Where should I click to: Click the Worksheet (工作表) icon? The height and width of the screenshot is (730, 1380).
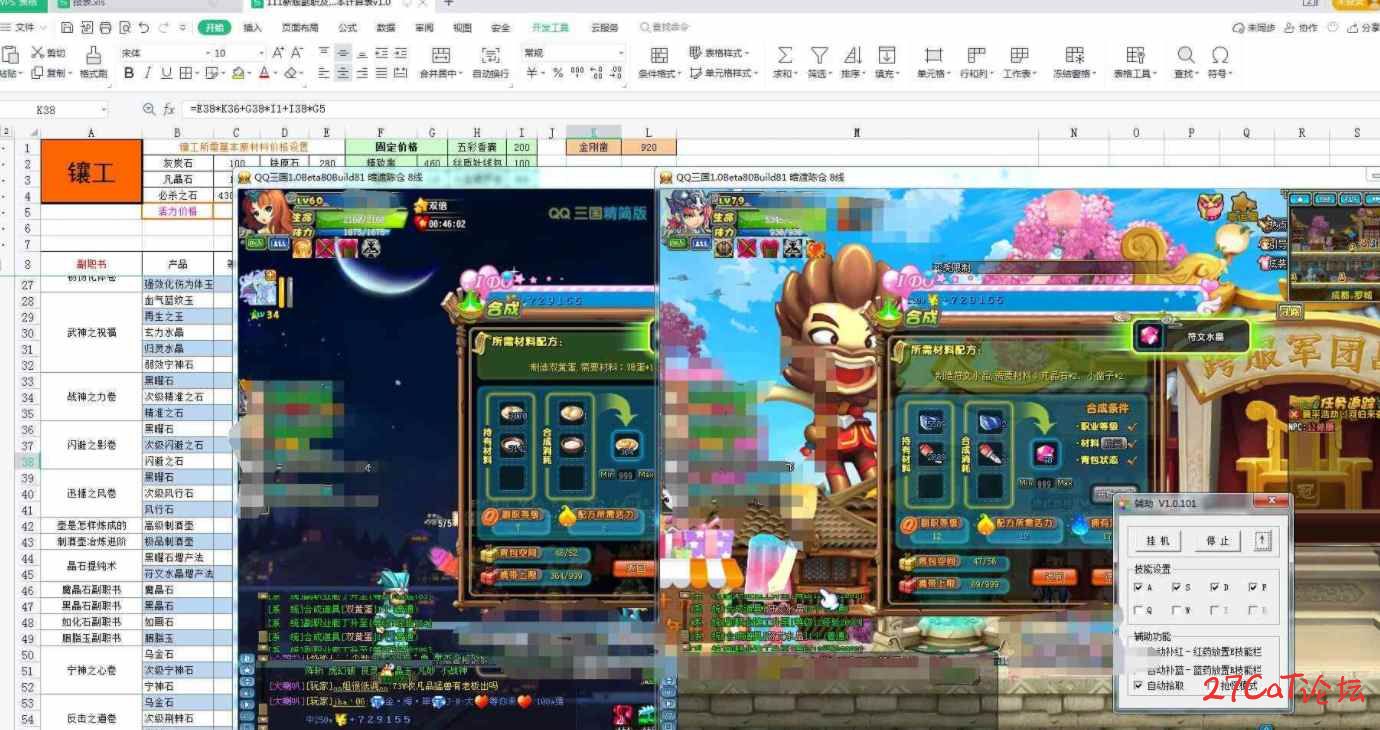1019,55
